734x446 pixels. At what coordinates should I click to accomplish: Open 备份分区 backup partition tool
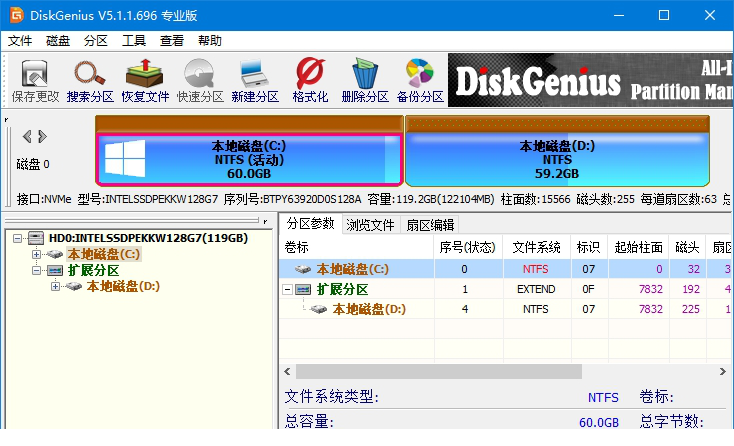coord(420,80)
